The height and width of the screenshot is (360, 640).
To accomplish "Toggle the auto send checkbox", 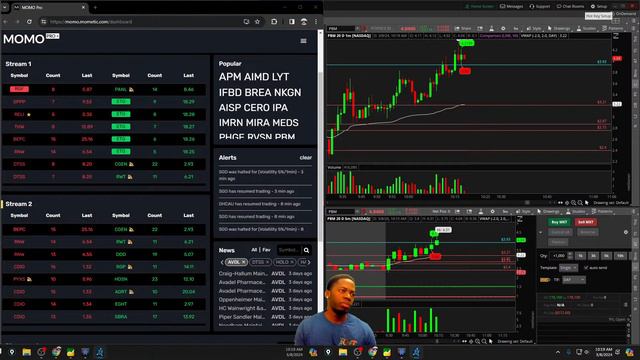I will point(586,268).
